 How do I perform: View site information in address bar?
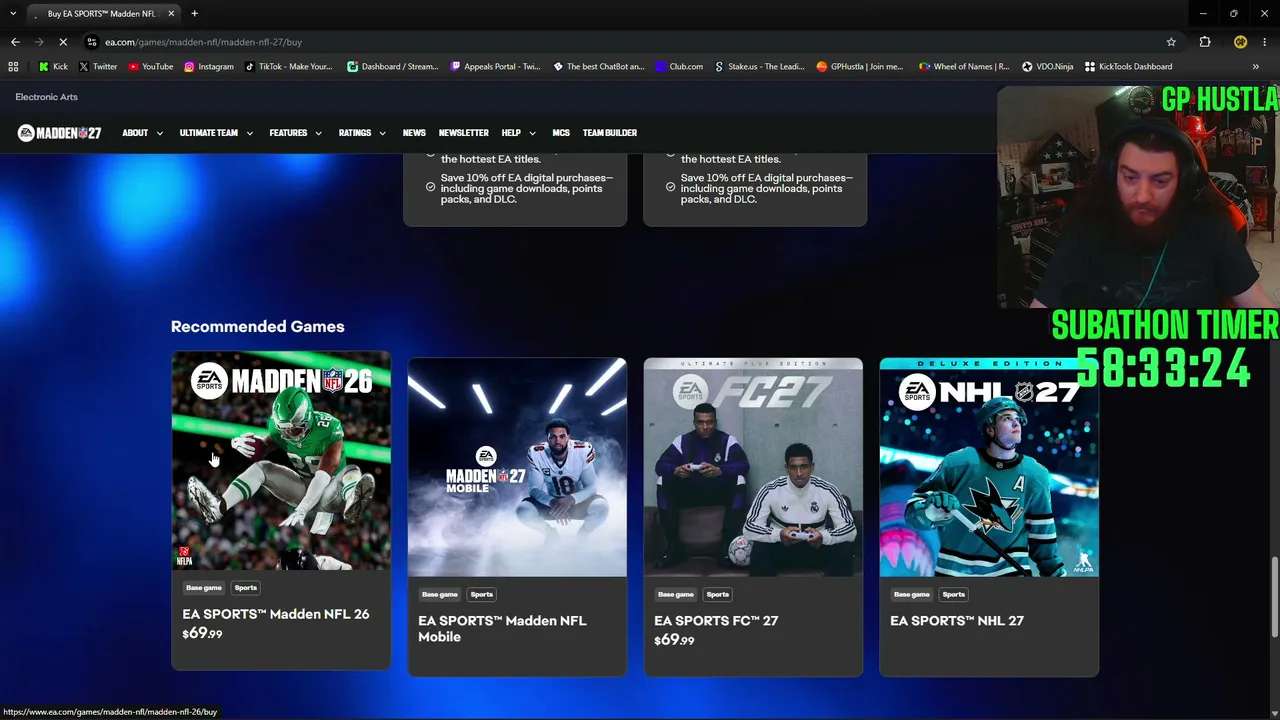(92, 42)
